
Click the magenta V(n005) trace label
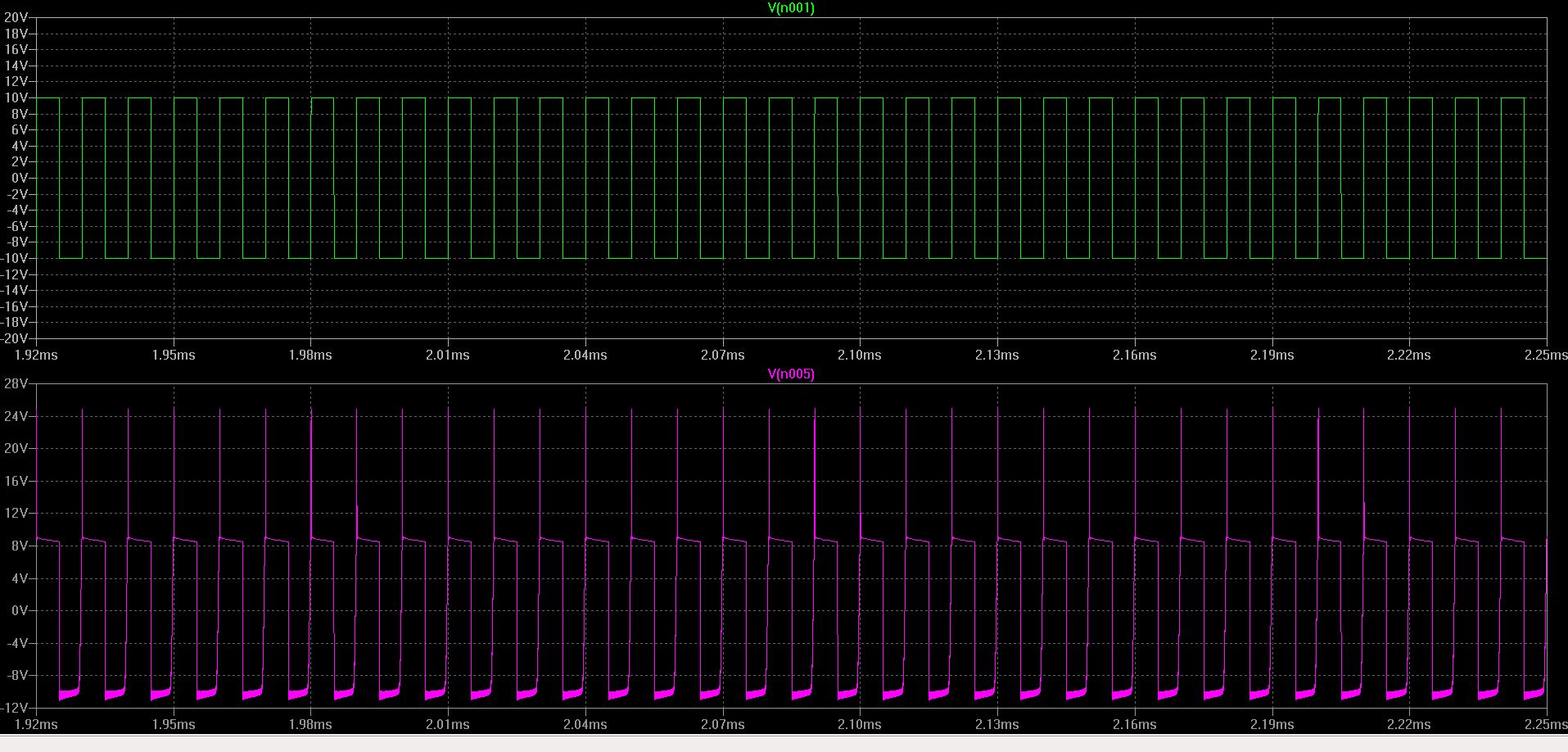[790, 374]
